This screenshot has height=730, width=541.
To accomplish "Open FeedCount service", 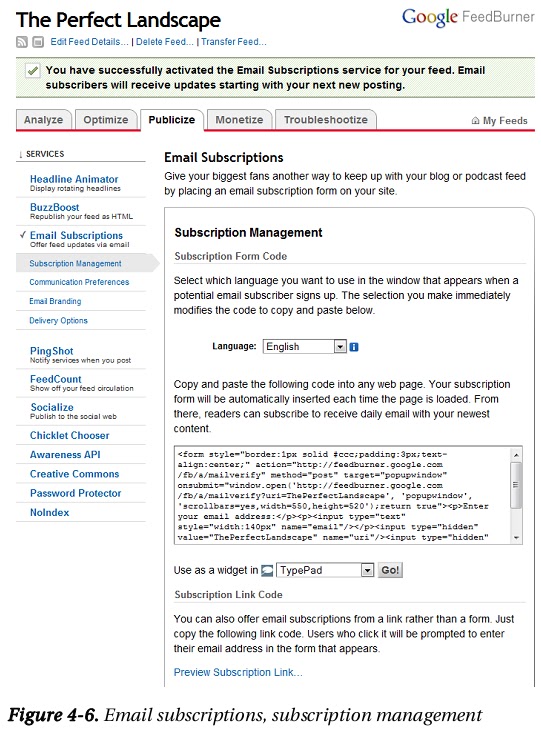I will click(x=55, y=379).
